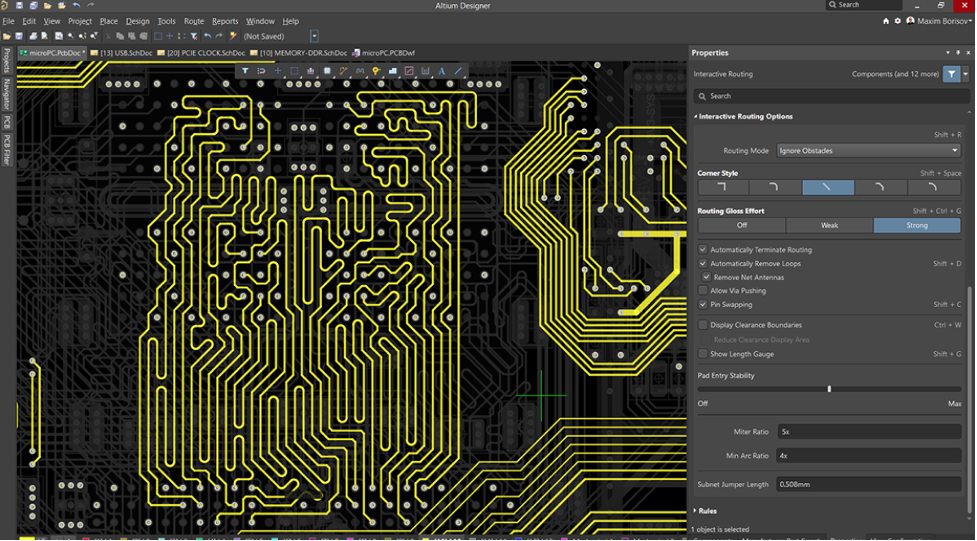Select the rectangle selection icon in floating toolbar

(294, 71)
